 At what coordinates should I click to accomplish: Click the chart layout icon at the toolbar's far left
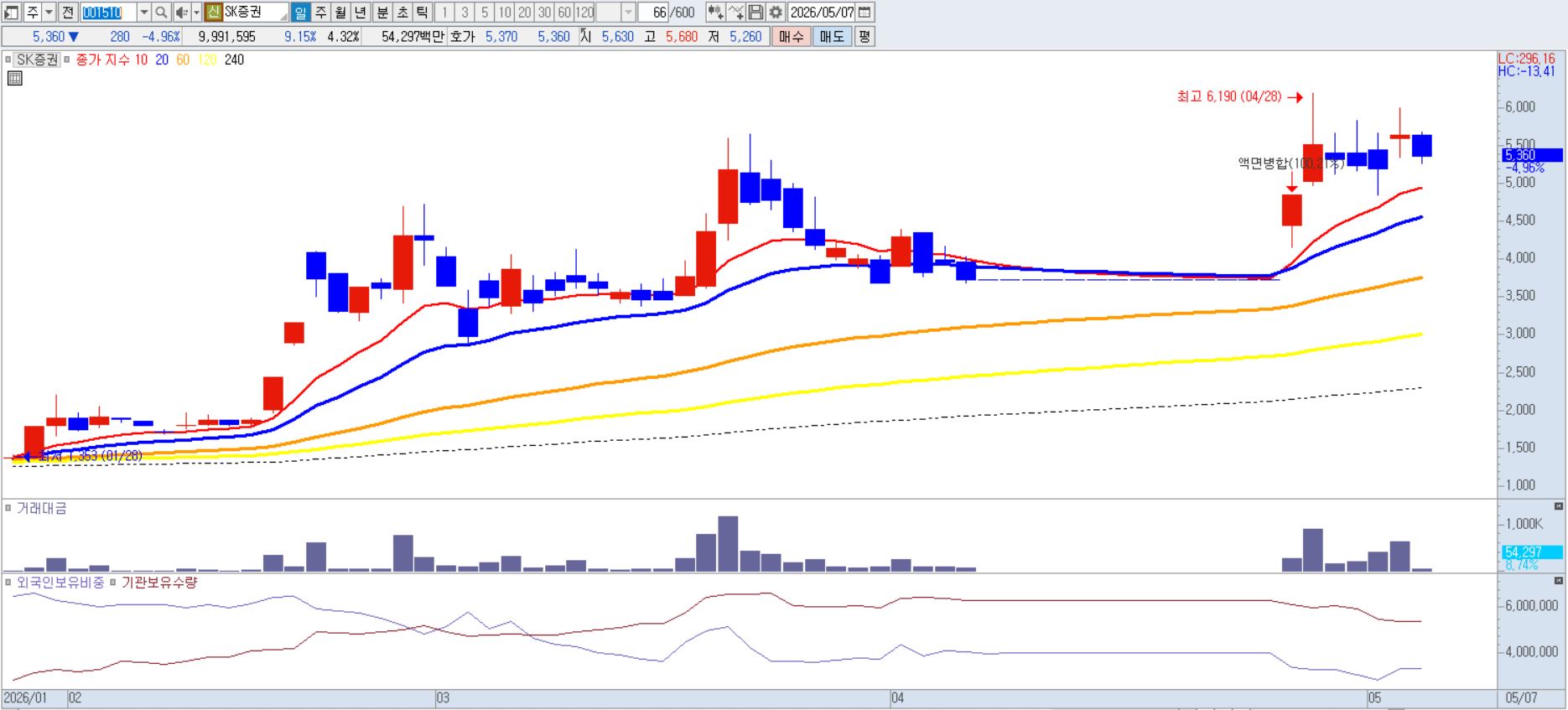[x=11, y=13]
